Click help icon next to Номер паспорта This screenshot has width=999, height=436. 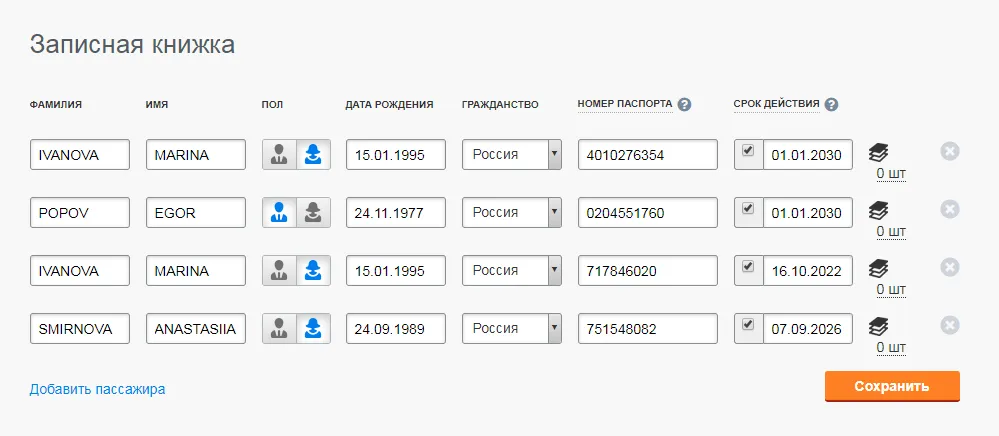[685, 104]
